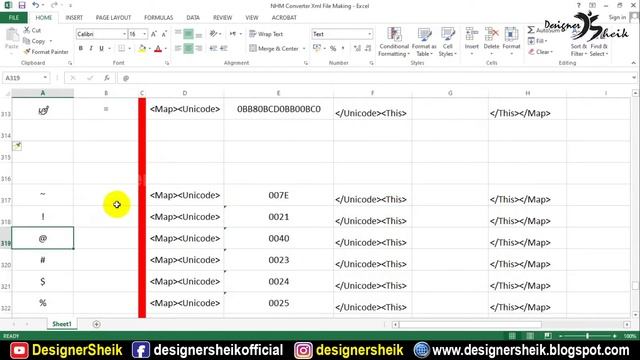Click AutoSum
This screenshot has height=360, width=640.
544,30
